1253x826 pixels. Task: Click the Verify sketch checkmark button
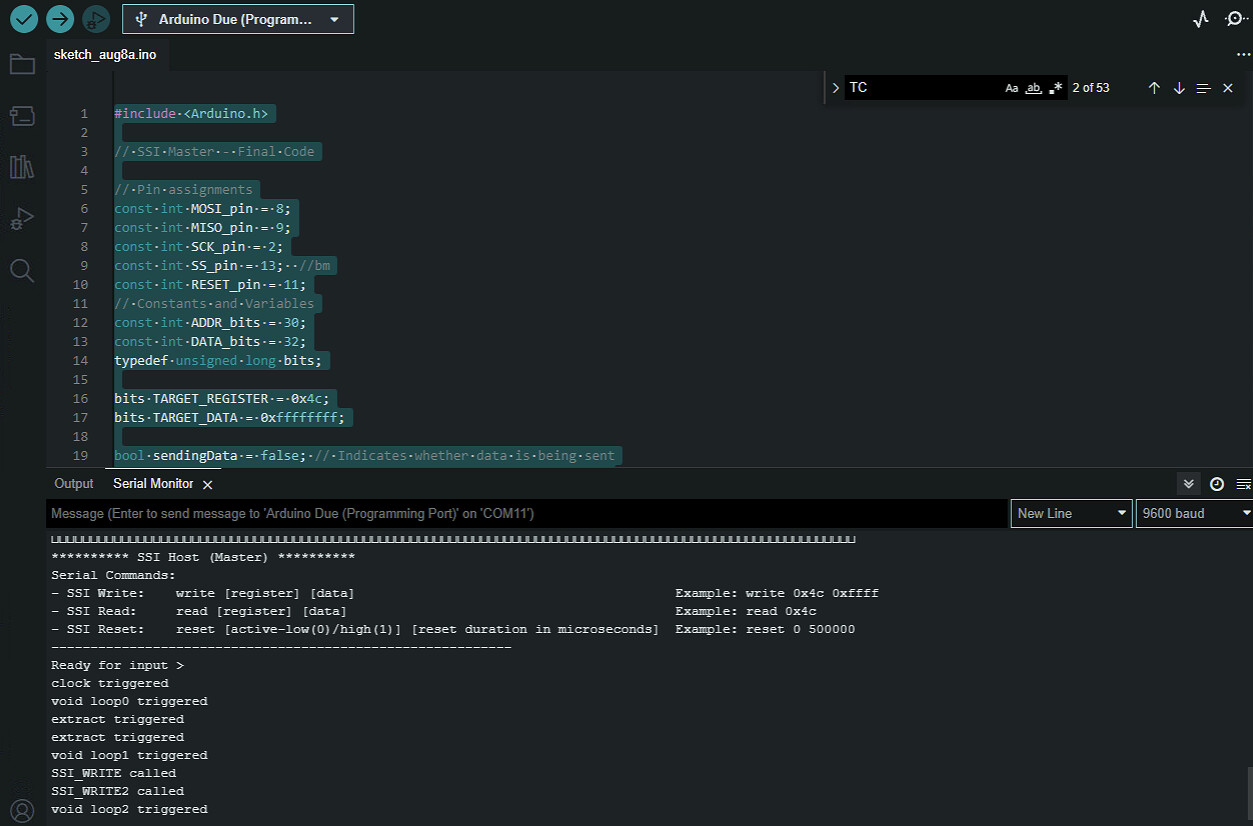(x=24, y=18)
